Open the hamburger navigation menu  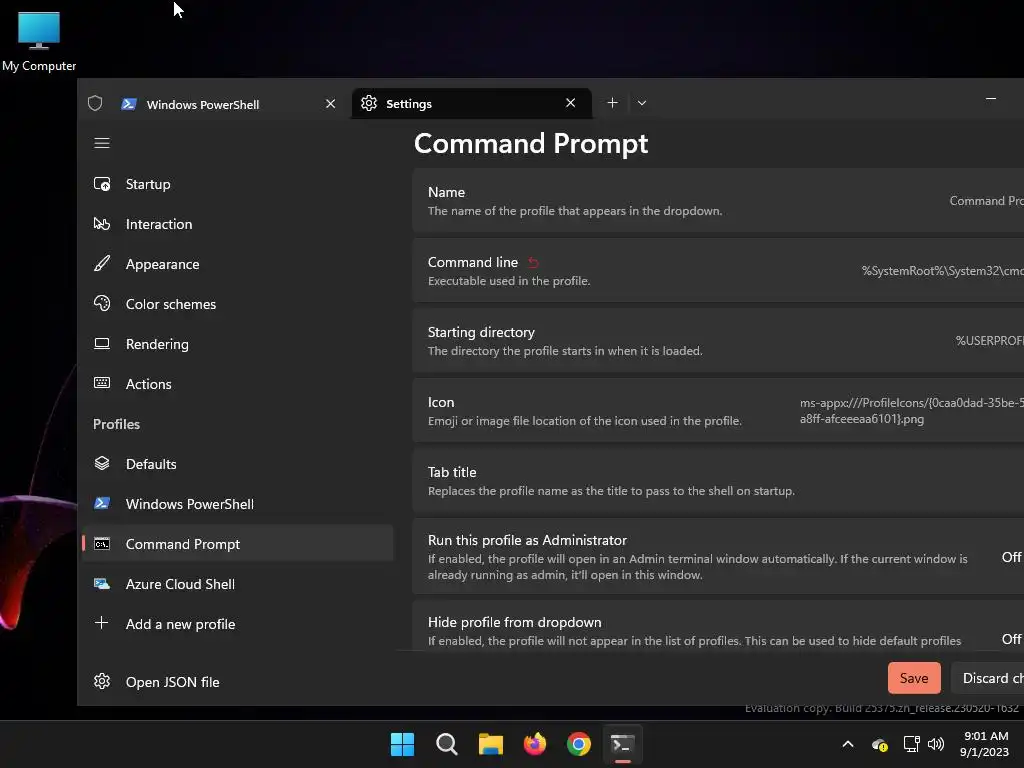point(102,143)
